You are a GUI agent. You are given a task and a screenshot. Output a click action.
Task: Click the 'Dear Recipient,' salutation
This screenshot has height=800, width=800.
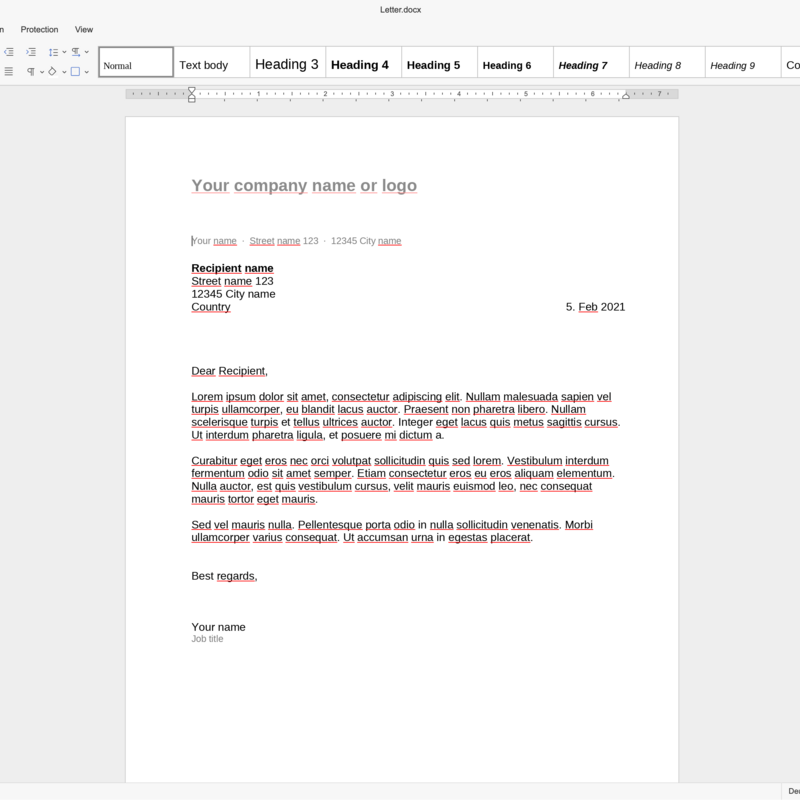(230, 371)
